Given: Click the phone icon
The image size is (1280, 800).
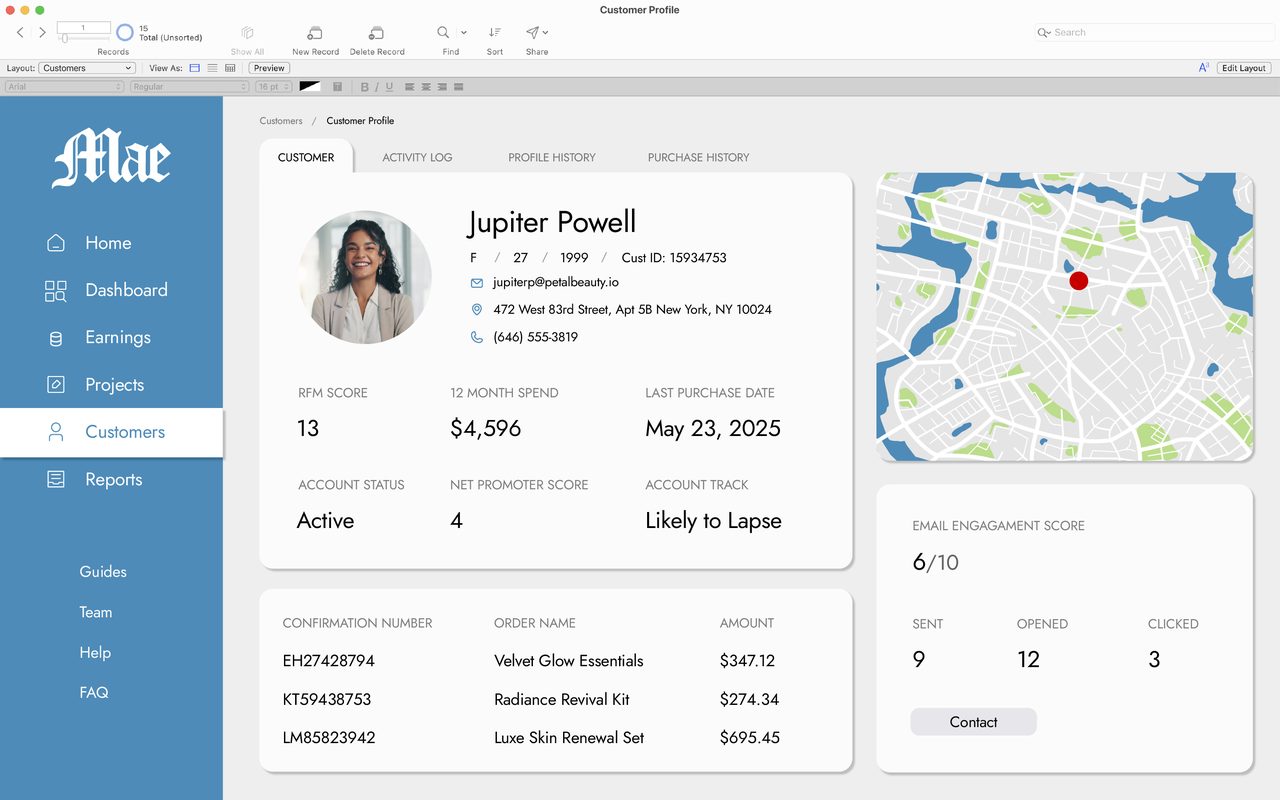Looking at the screenshot, I should tap(477, 337).
